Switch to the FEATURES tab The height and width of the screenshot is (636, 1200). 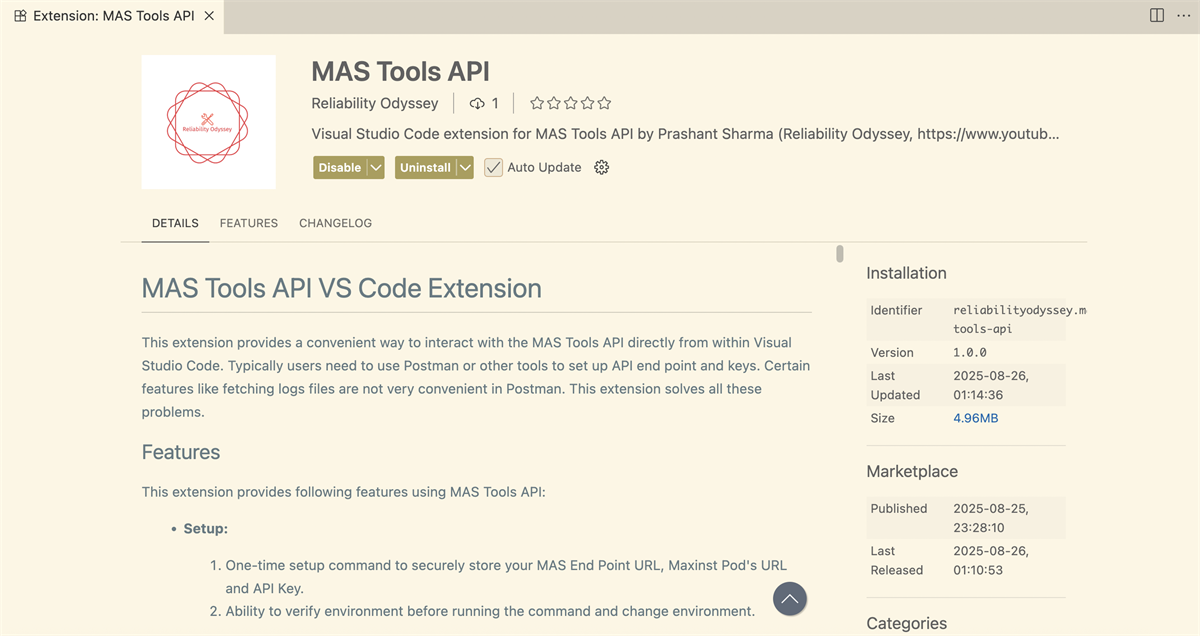[x=248, y=223]
